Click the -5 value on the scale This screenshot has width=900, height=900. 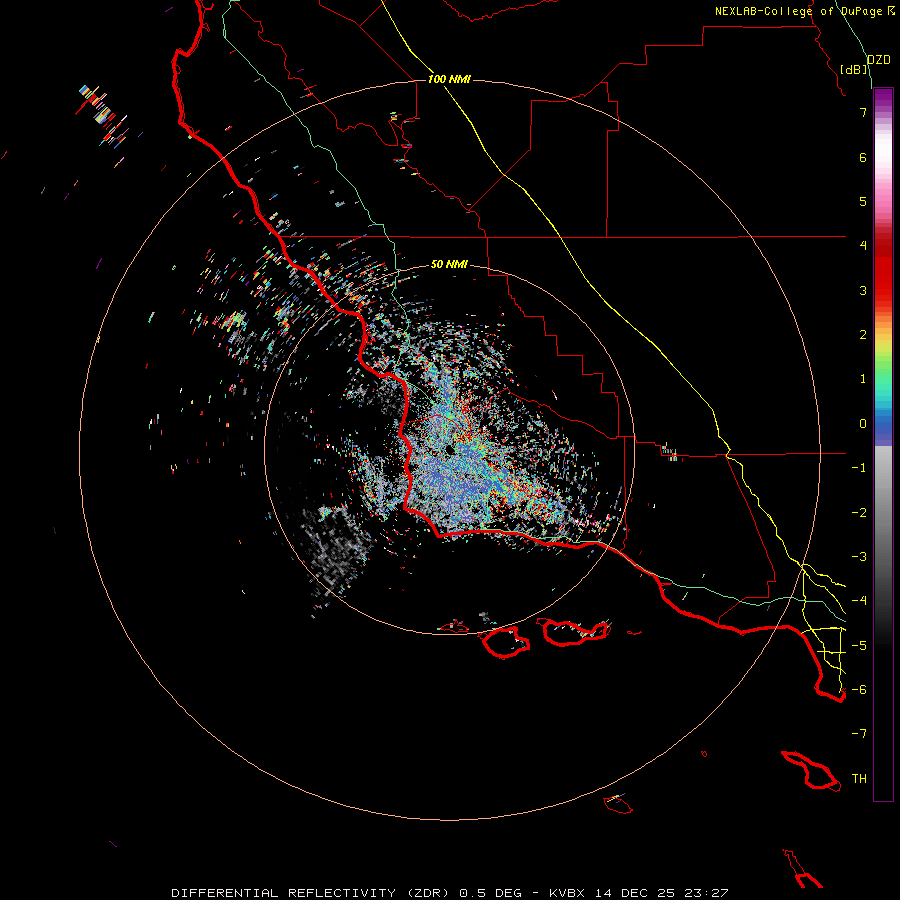click(859, 646)
